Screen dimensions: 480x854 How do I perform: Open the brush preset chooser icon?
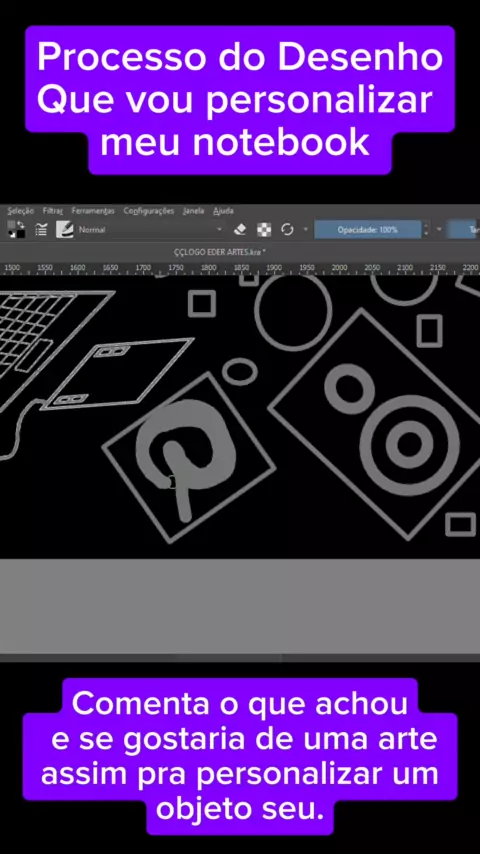click(x=65, y=229)
